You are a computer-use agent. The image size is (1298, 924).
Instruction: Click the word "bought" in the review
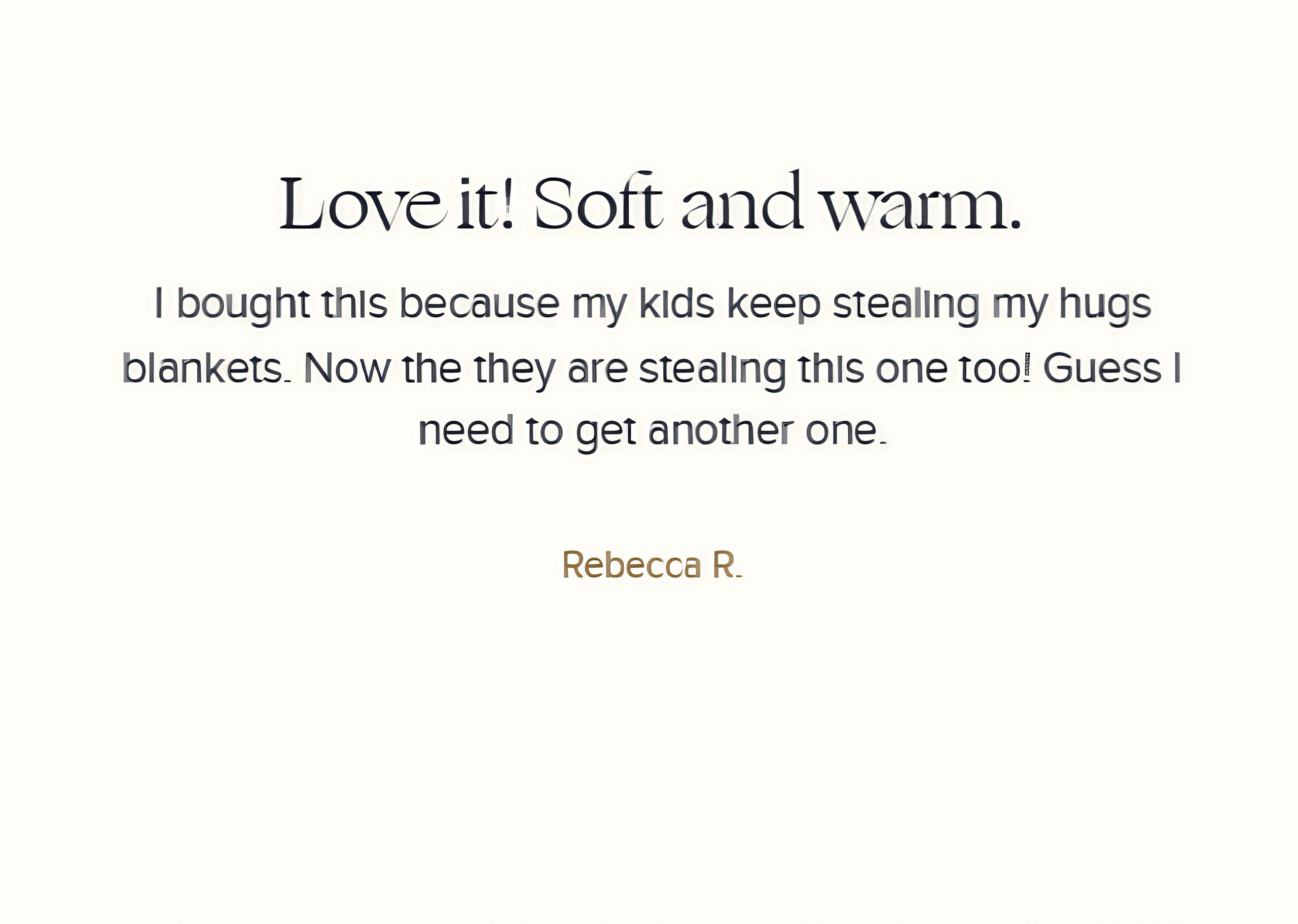coord(243,305)
